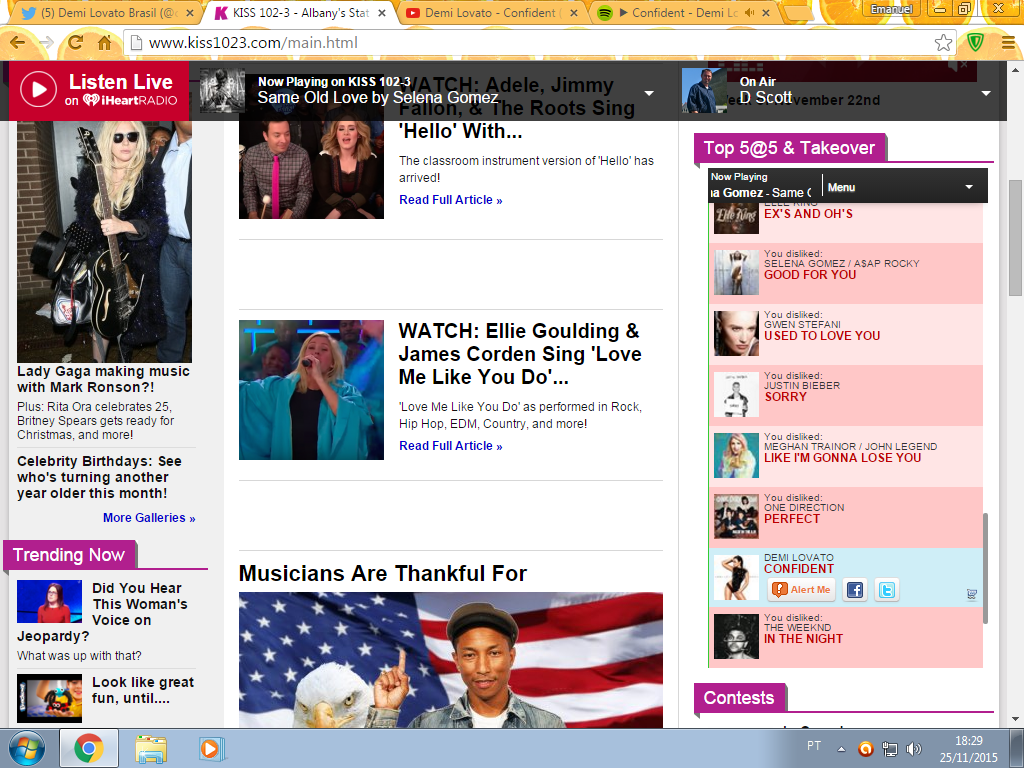Mute audio icon on the Spotify tab

[749, 13]
